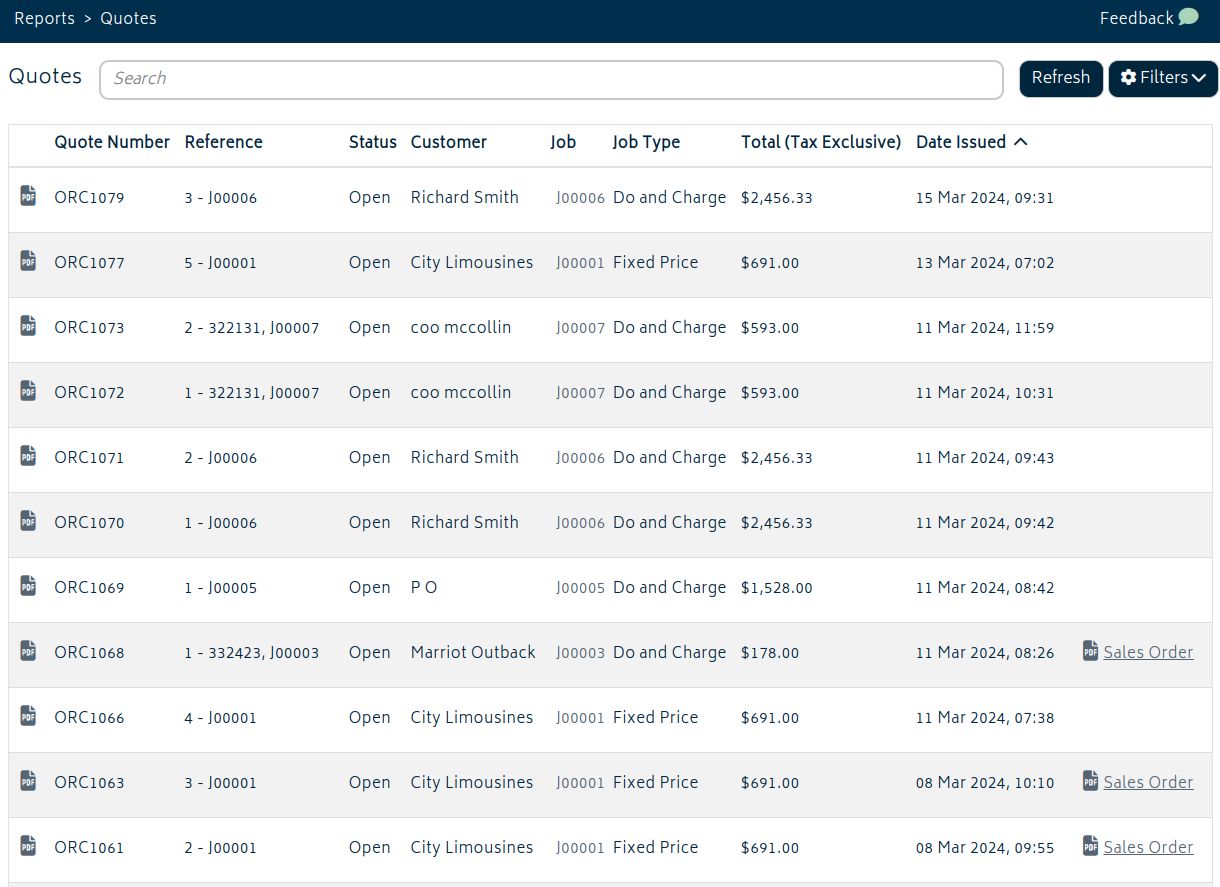Sort by Status column header

(x=373, y=142)
